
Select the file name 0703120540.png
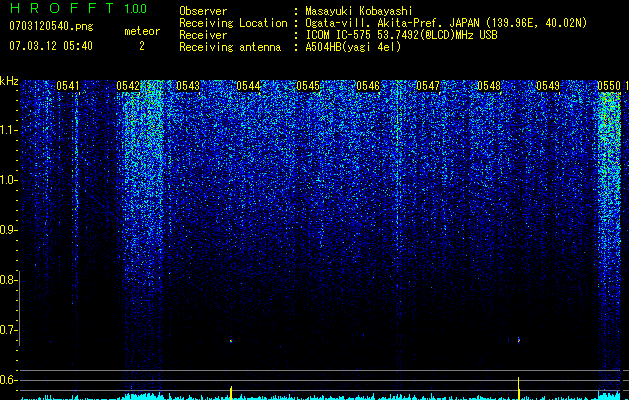pos(51,27)
